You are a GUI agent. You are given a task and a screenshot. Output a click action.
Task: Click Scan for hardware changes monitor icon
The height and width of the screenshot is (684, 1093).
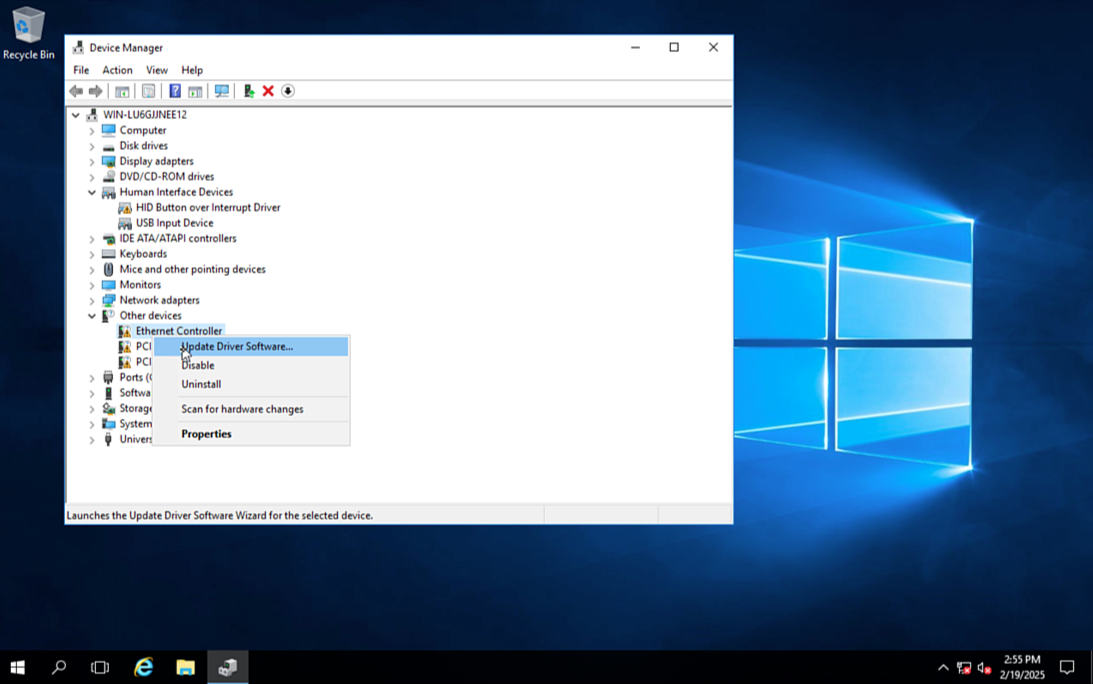(x=222, y=91)
